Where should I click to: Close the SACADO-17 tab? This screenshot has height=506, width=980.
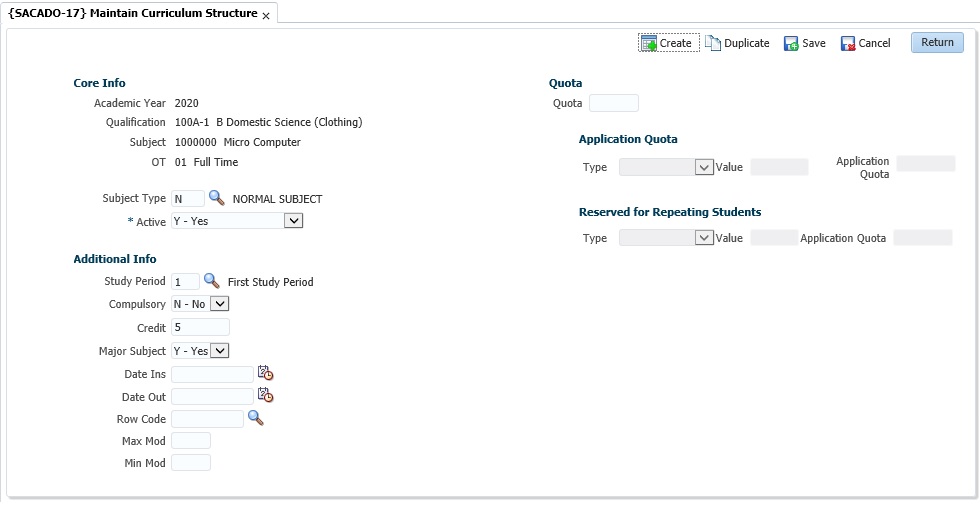point(266,16)
